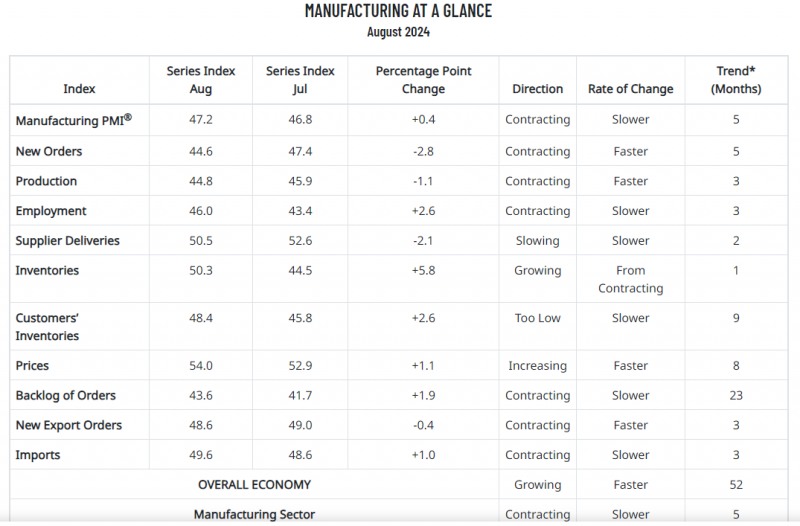Select the "OVERALL ECONOMY" row heading
Screen dimensions: 800x526
click(x=254, y=485)
